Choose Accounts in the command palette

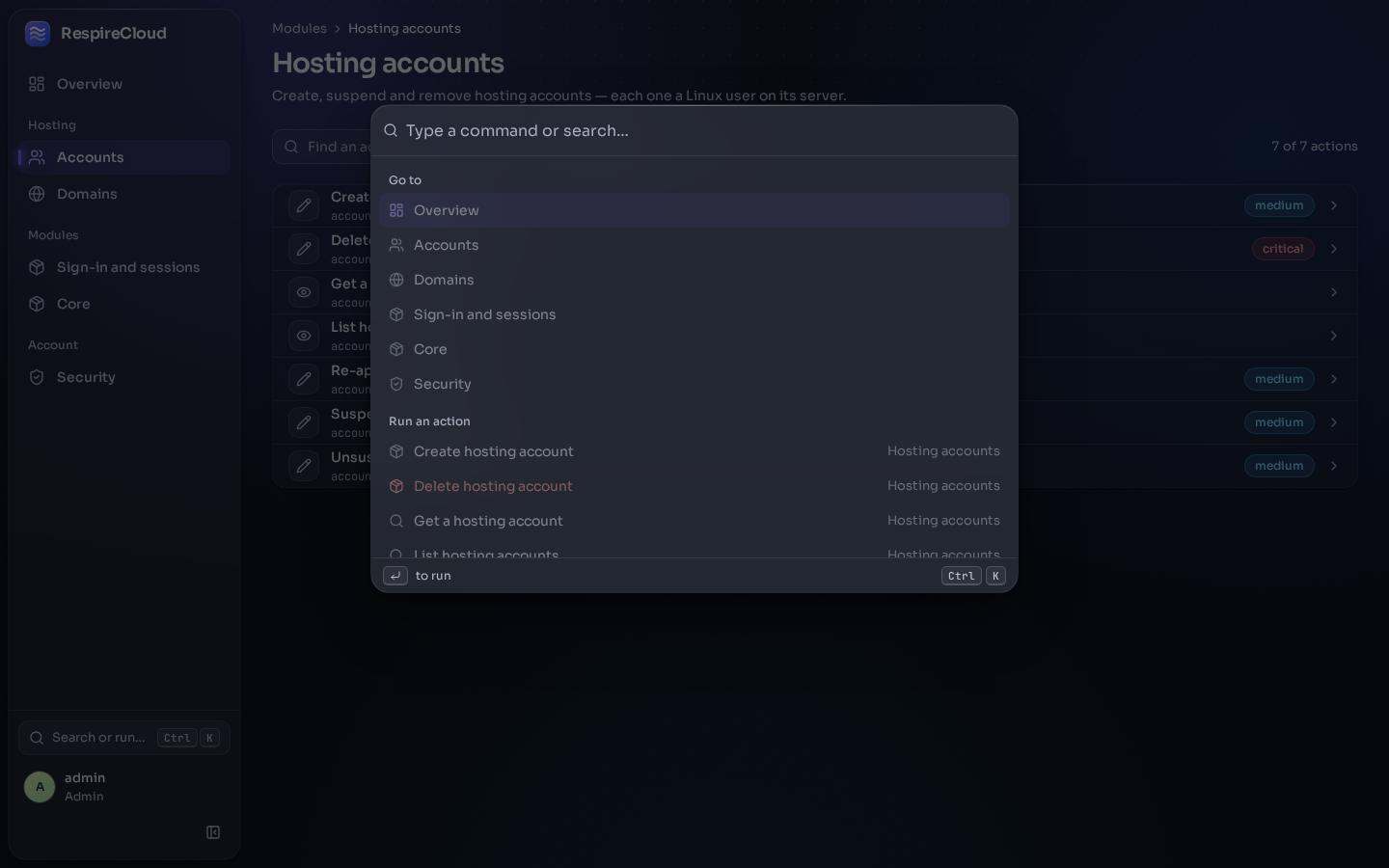coord(694,245)
